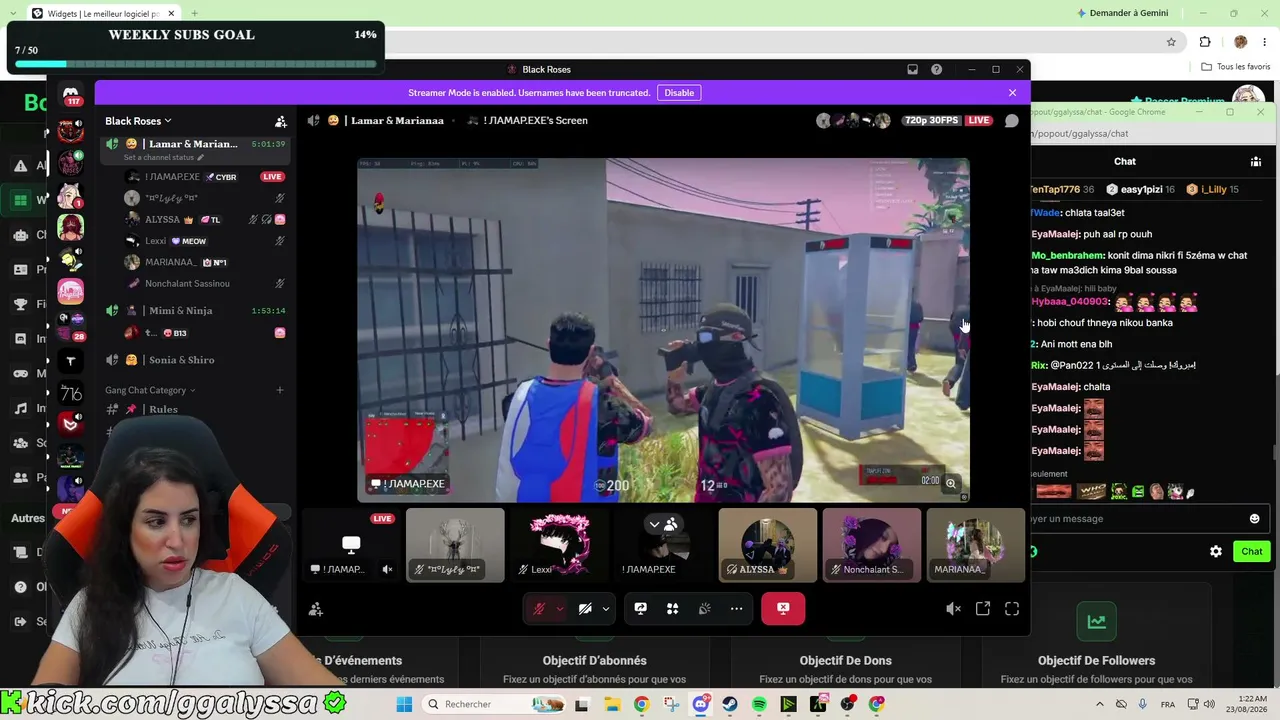The height and width of the screenshot is (720, 1280).
Task: Join Mimi & Ninja voice channel
Action: tap(196, 311)
